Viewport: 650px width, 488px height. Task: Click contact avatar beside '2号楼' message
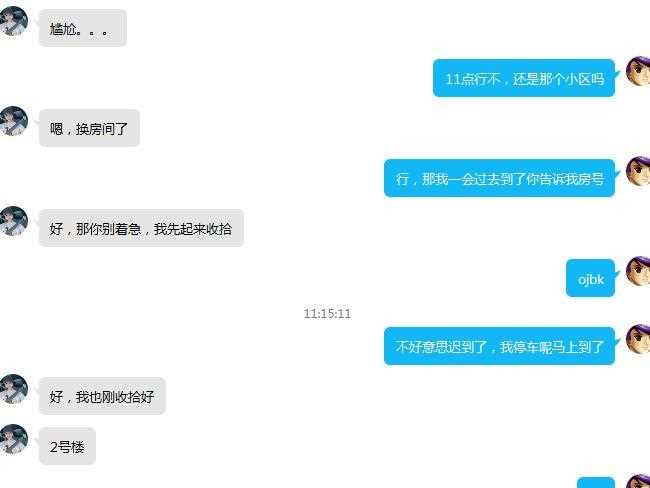13,439
